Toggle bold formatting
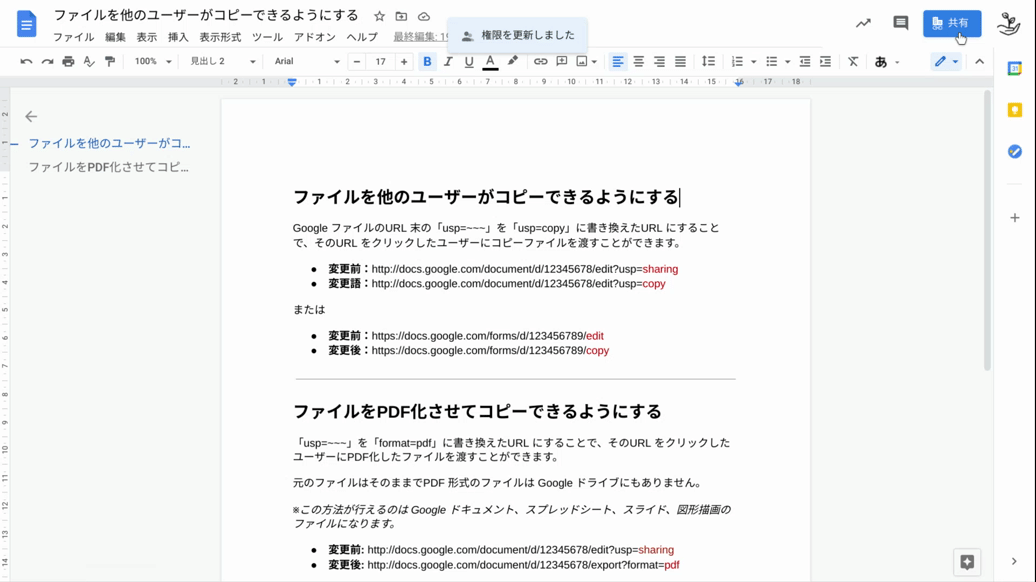The height and width of the screenshot is (582, 1036). click(x=427, y=61)
